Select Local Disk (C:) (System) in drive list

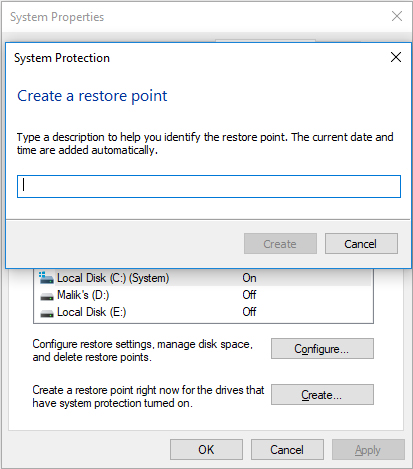pos(203,278)
